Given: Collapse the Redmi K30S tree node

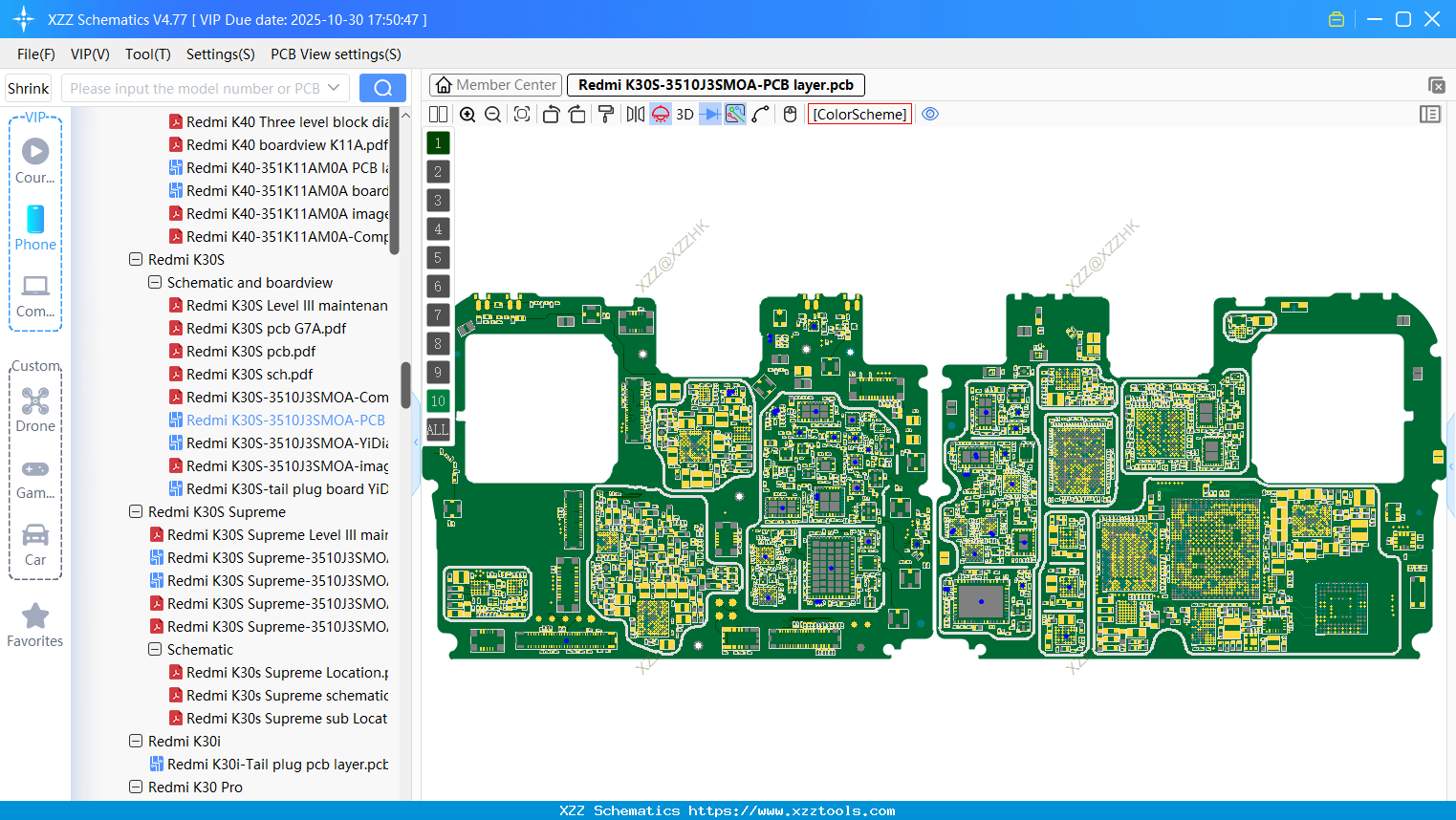Looking at the screenshot, I should pyautogui.click(x=135, y=259).
